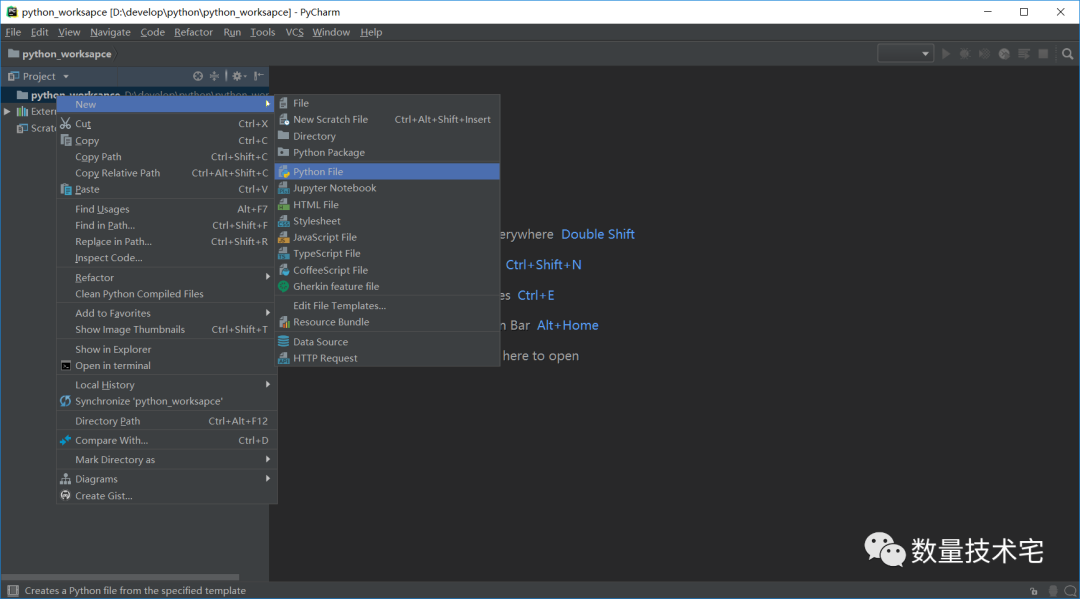This screenshot has height=599, width=1080.
Task: Toggle tool window buttons in status bar corner
Action: click(x=9, y=591)
